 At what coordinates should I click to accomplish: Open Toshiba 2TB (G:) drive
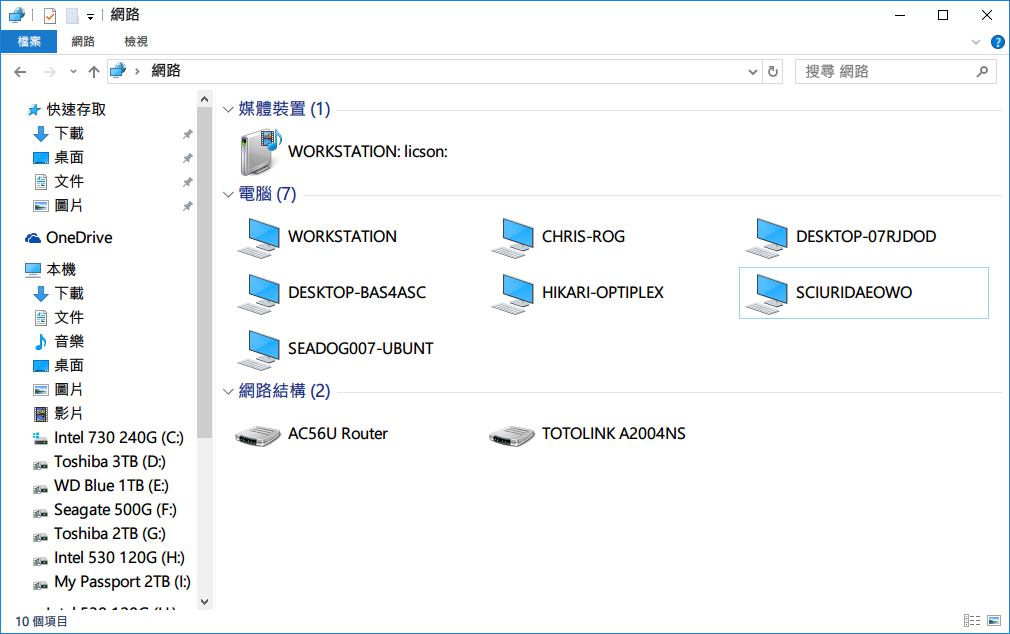click(x=99, y=534)
